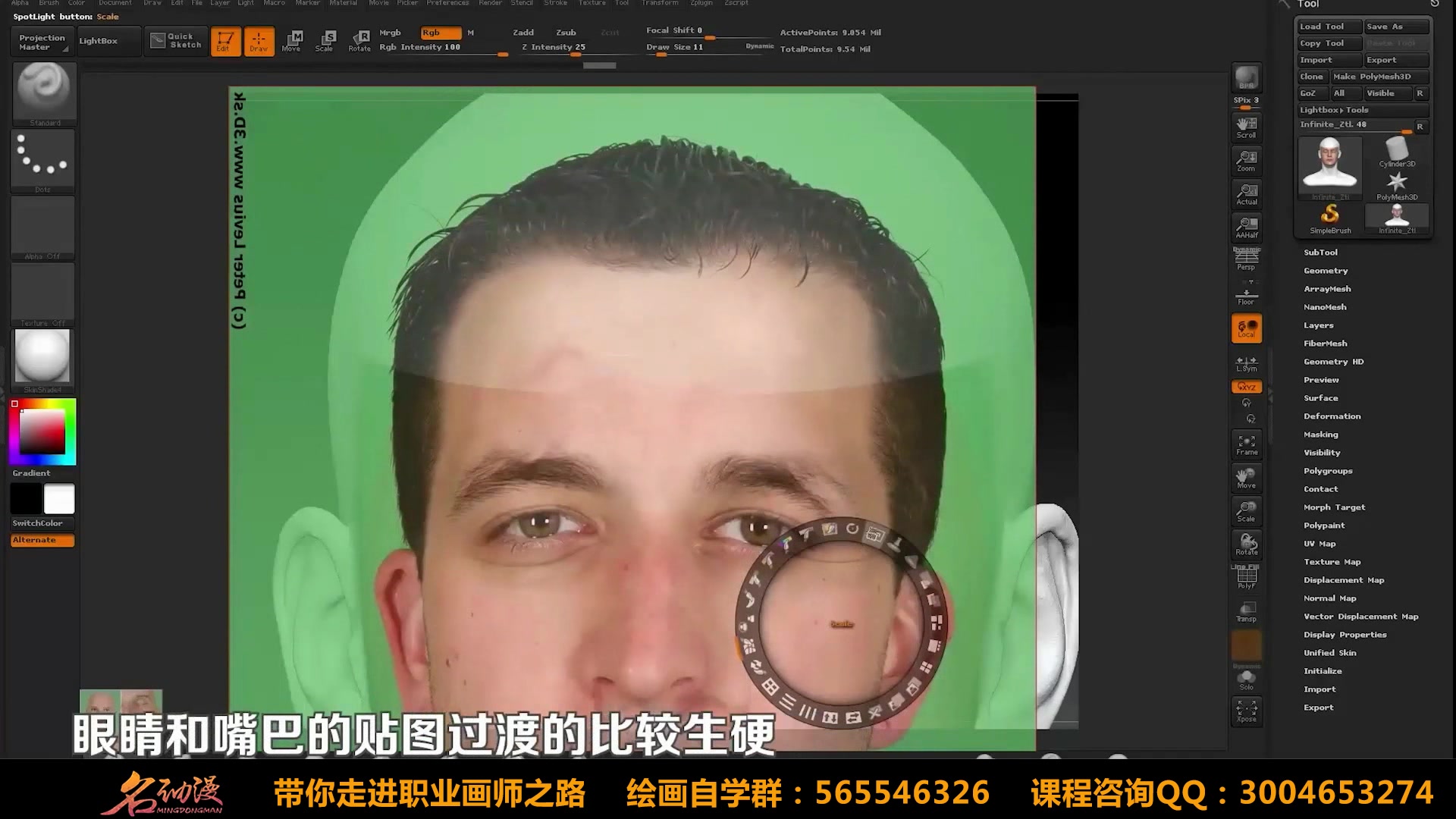Expand the SubTool palette section
Screen dimensions: 1456x819
1320,253
